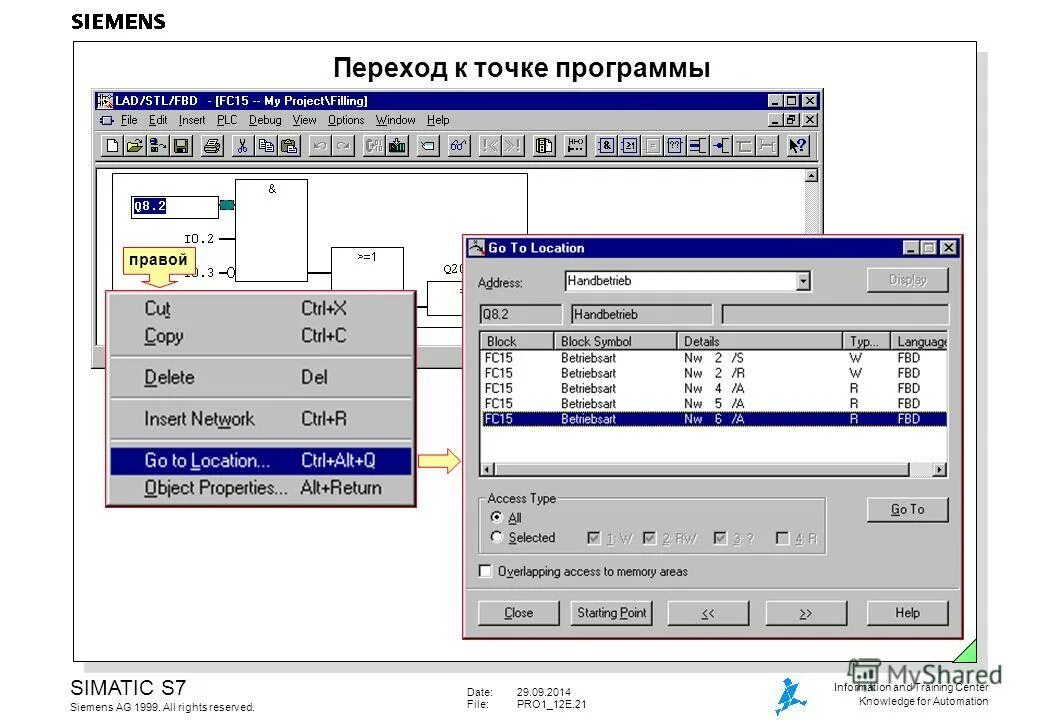This screenshot has height=720, width=1040.
Task: Choose Cut in the context menu
Action: (x=261, y=308)
